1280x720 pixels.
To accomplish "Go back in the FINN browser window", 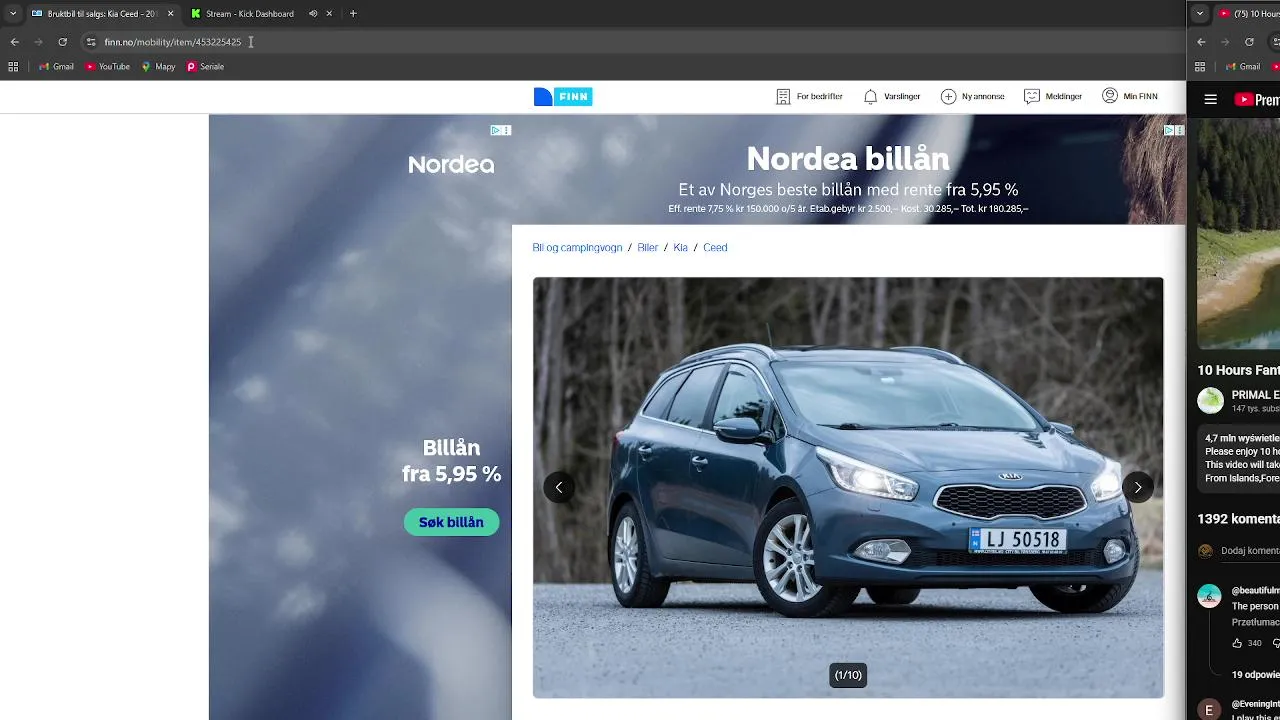I will coord(14,42).
